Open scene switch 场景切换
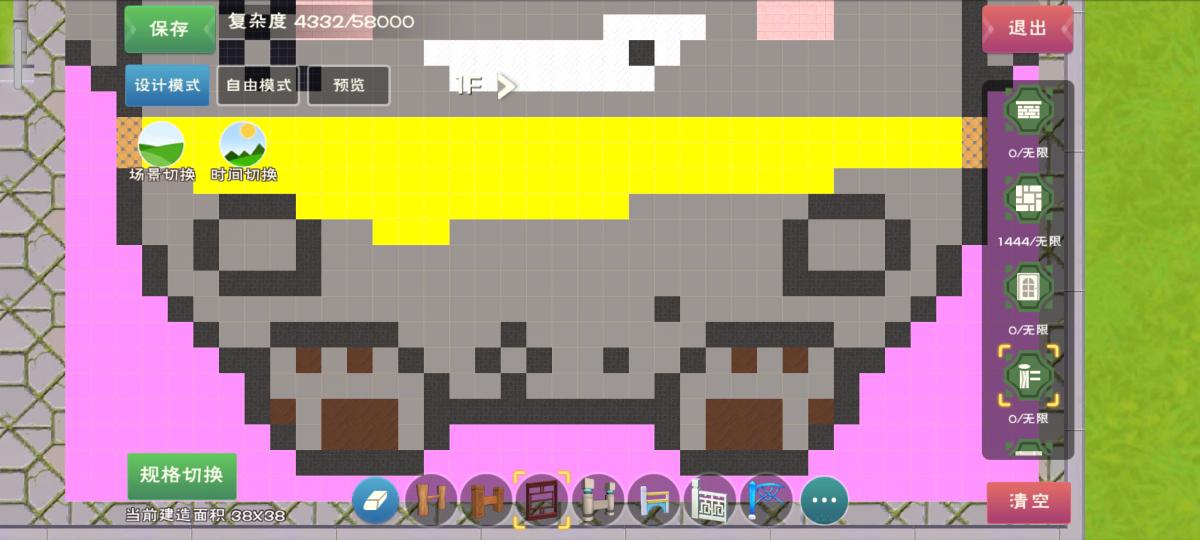1200x540 pixels. [161, 152]
